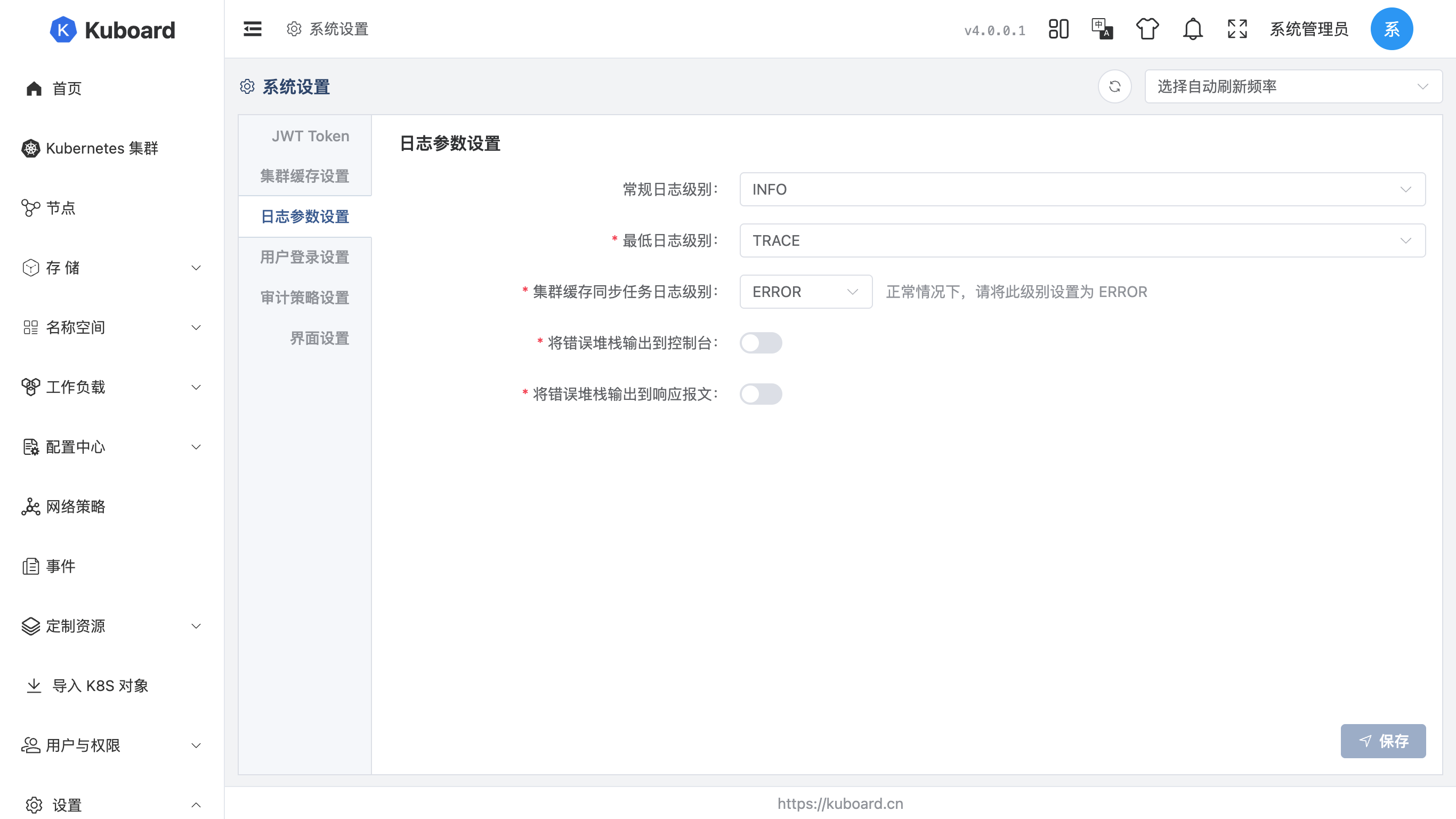Enter fullscreen mode via expand icon
This screenshot has height=819, width=1456.
[x=1237, y=29]
